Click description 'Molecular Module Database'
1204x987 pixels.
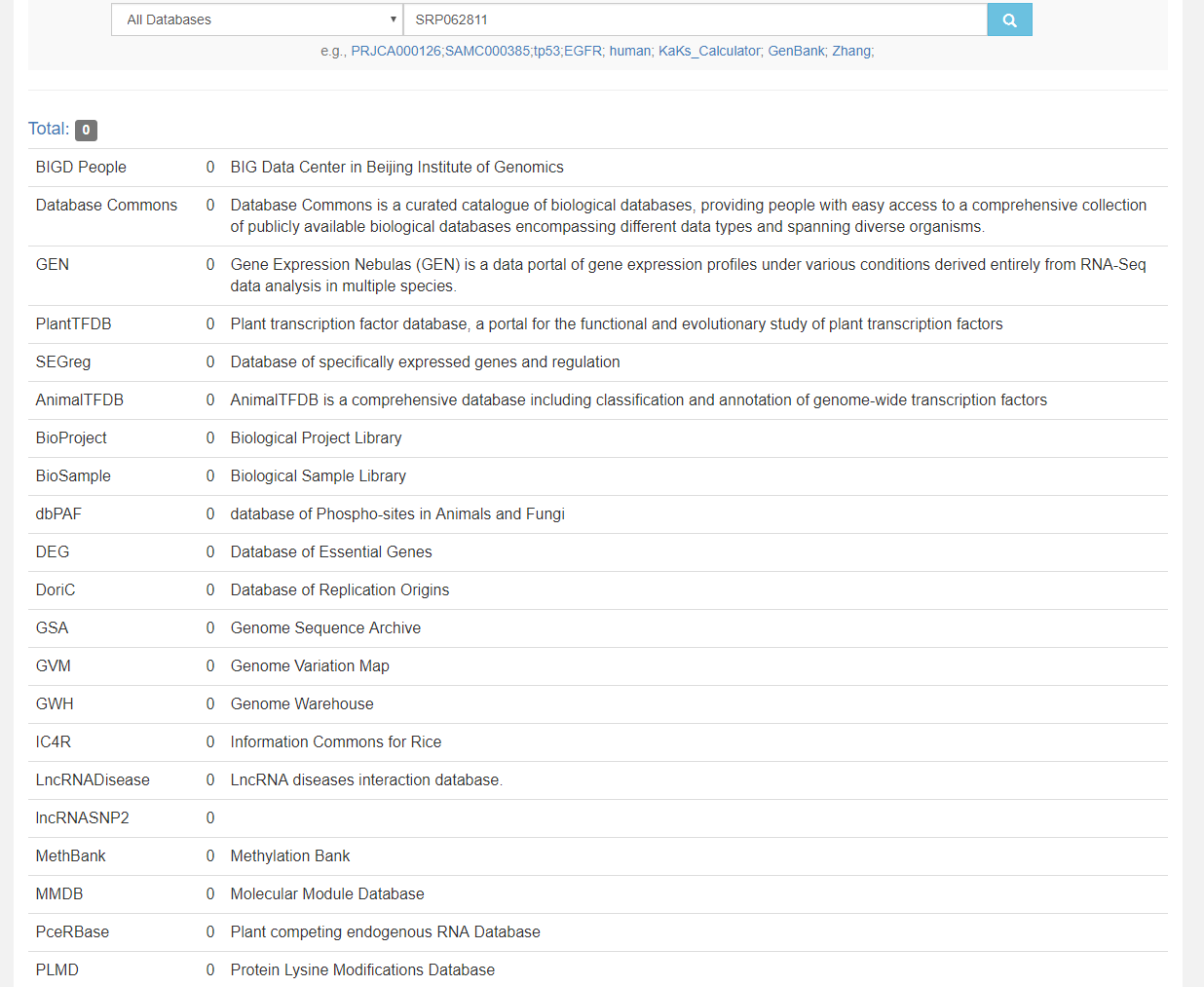(327, 894)
